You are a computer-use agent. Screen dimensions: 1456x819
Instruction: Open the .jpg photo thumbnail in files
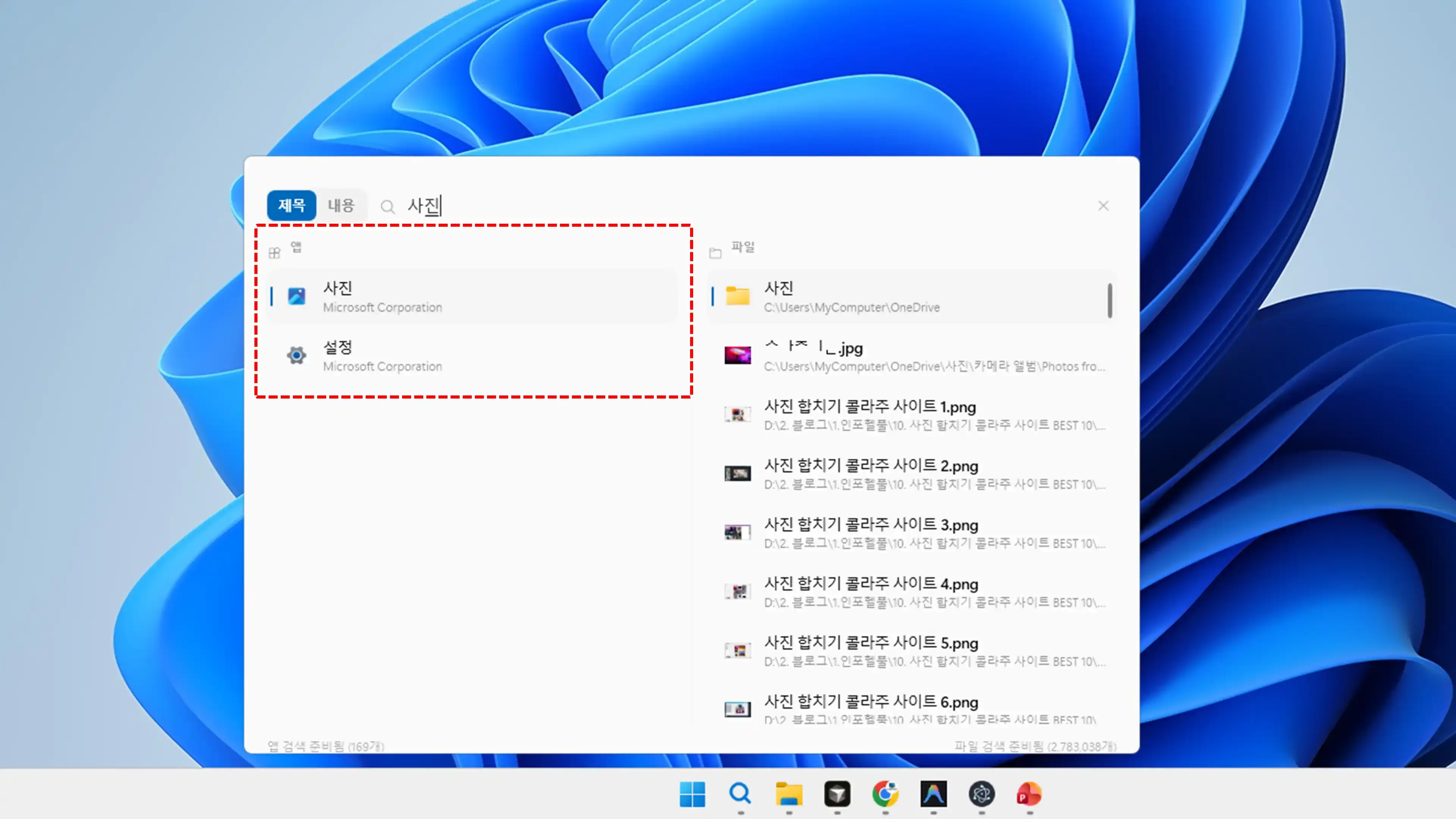(737, 355)
